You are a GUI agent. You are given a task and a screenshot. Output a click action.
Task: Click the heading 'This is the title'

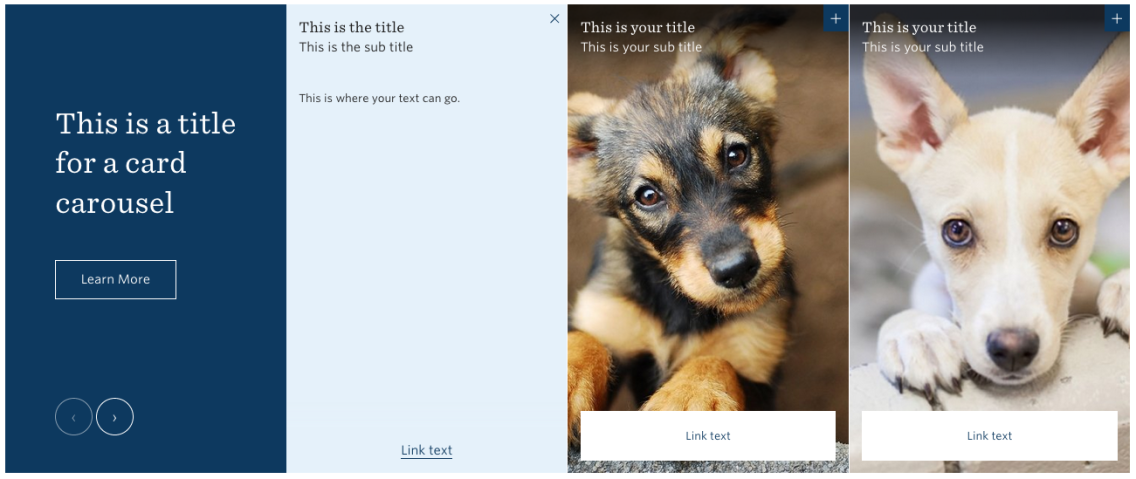click(352, 27)
